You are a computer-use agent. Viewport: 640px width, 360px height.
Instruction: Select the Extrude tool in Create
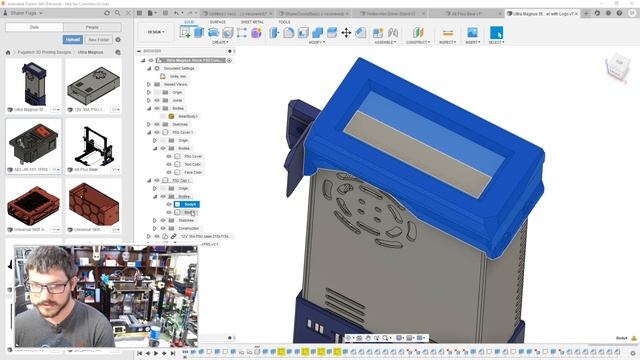[x=199, y=33]
